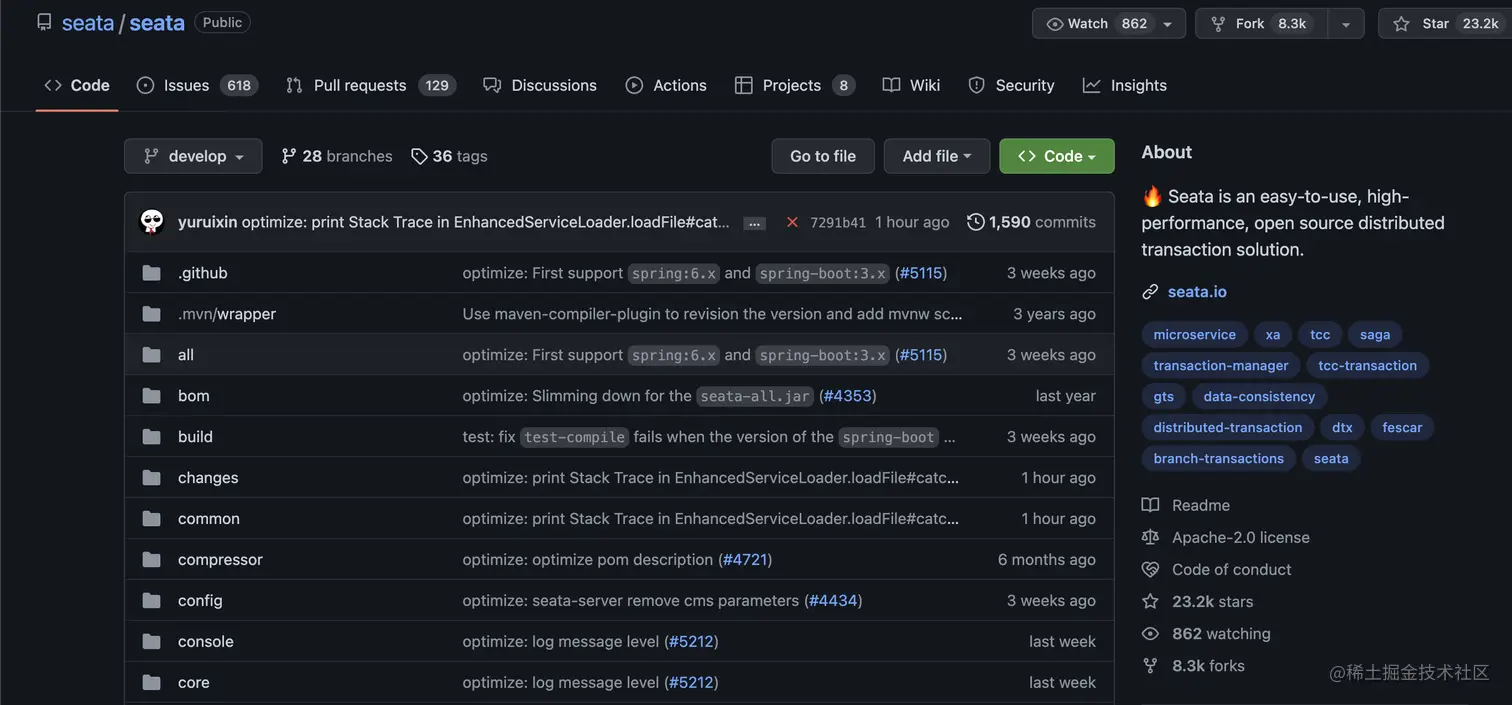View the 28 branches
Screen dimensions: 1512x705
click(337, 156)
